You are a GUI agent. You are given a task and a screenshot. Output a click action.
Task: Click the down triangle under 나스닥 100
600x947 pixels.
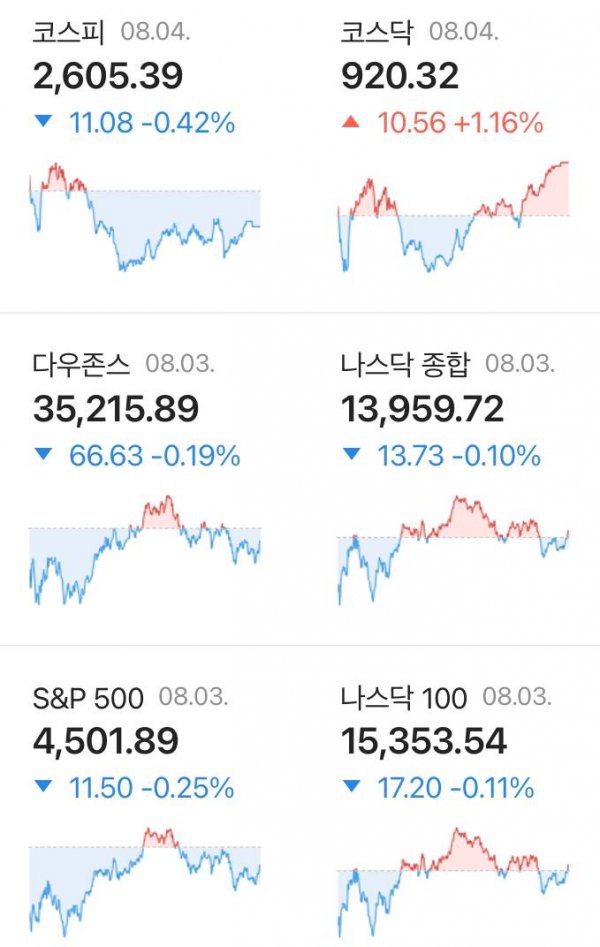[x=351, y=786]
